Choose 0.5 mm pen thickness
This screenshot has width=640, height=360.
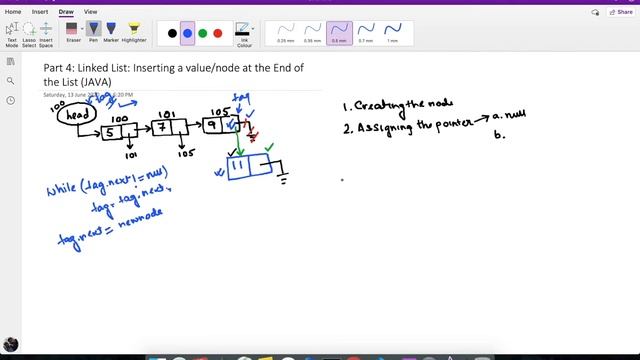(x=339, y=33)
